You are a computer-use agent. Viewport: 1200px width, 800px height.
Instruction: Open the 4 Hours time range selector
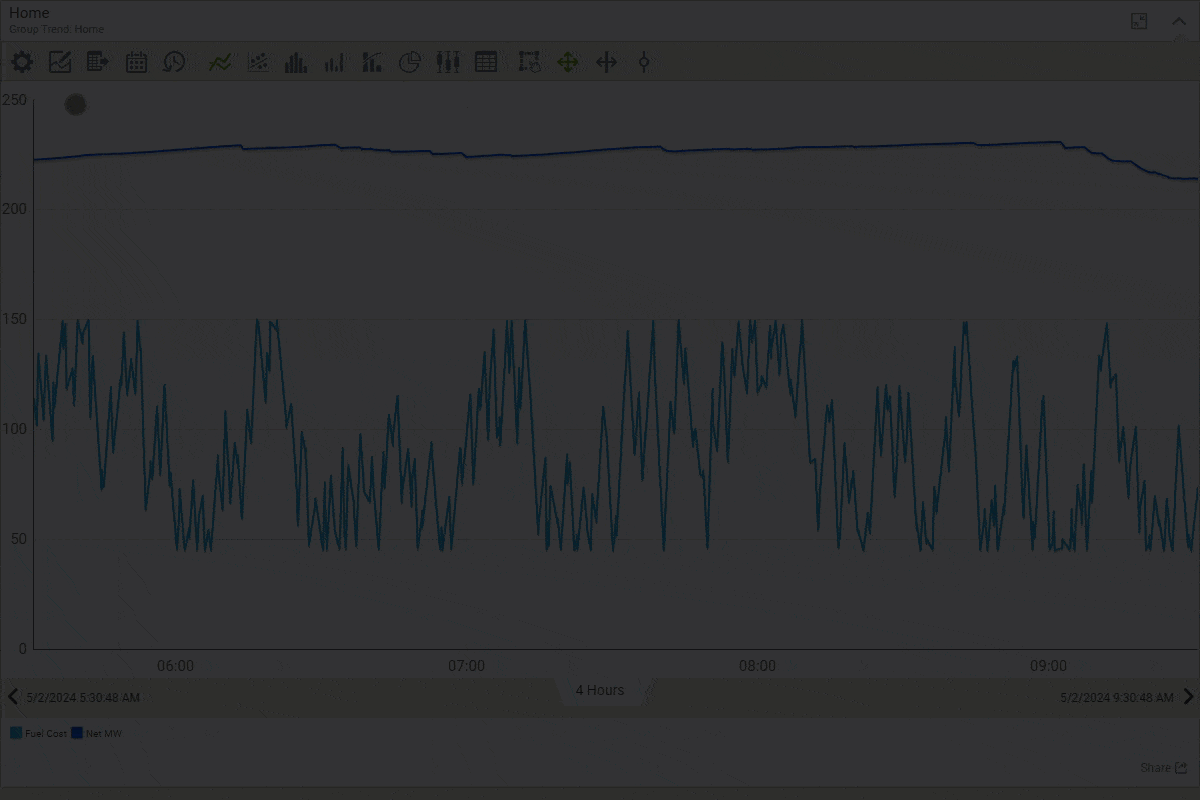point(600,690)
